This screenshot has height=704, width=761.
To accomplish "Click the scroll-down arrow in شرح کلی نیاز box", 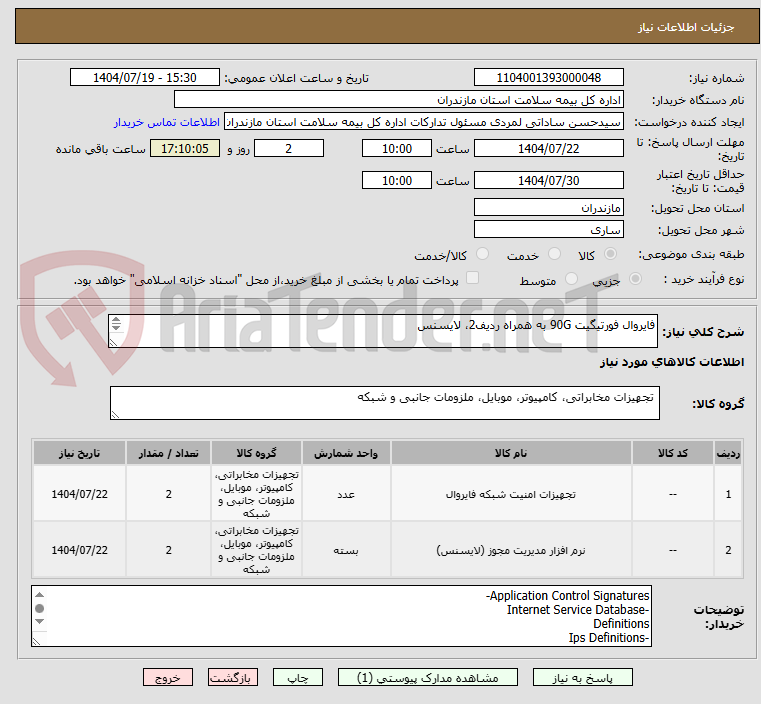I will coord(116,328).
